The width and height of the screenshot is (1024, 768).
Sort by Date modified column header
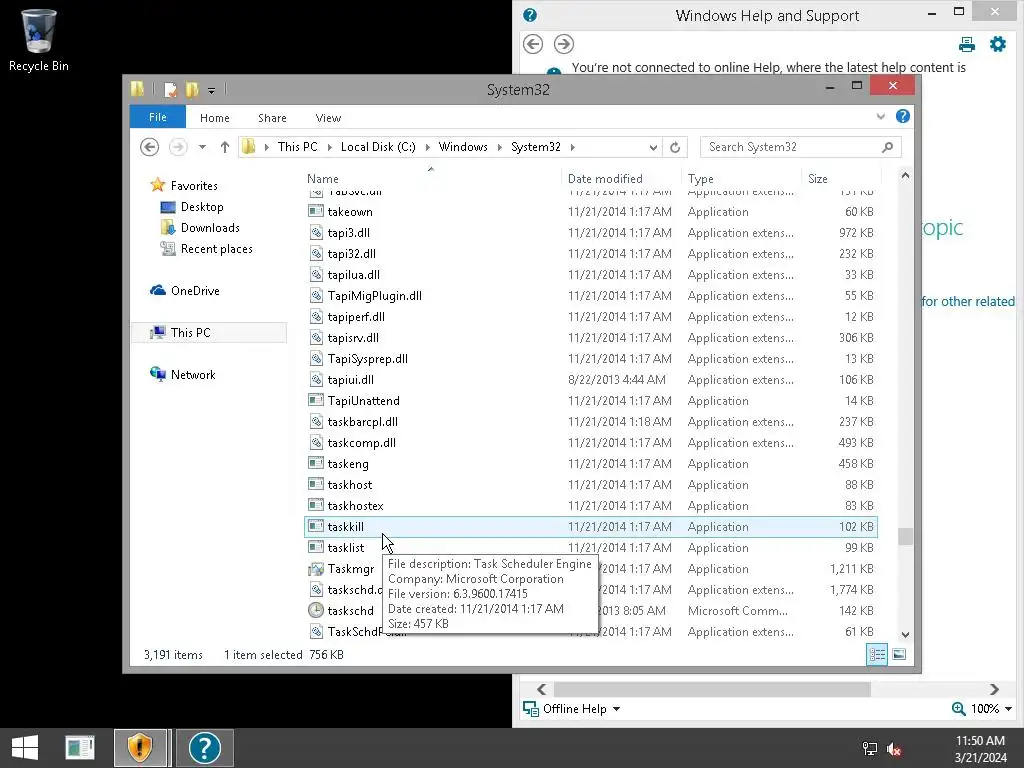pyautogui.click(x=620, y=178)
